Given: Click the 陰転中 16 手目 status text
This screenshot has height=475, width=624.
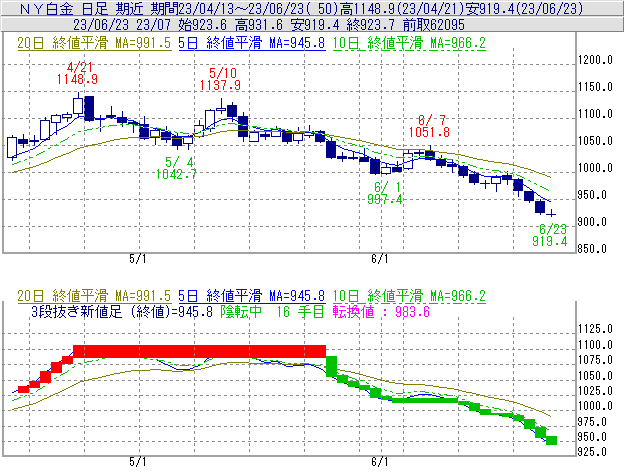Looking at the screenshot, I should pyautogui.click(x=273, y=311).
